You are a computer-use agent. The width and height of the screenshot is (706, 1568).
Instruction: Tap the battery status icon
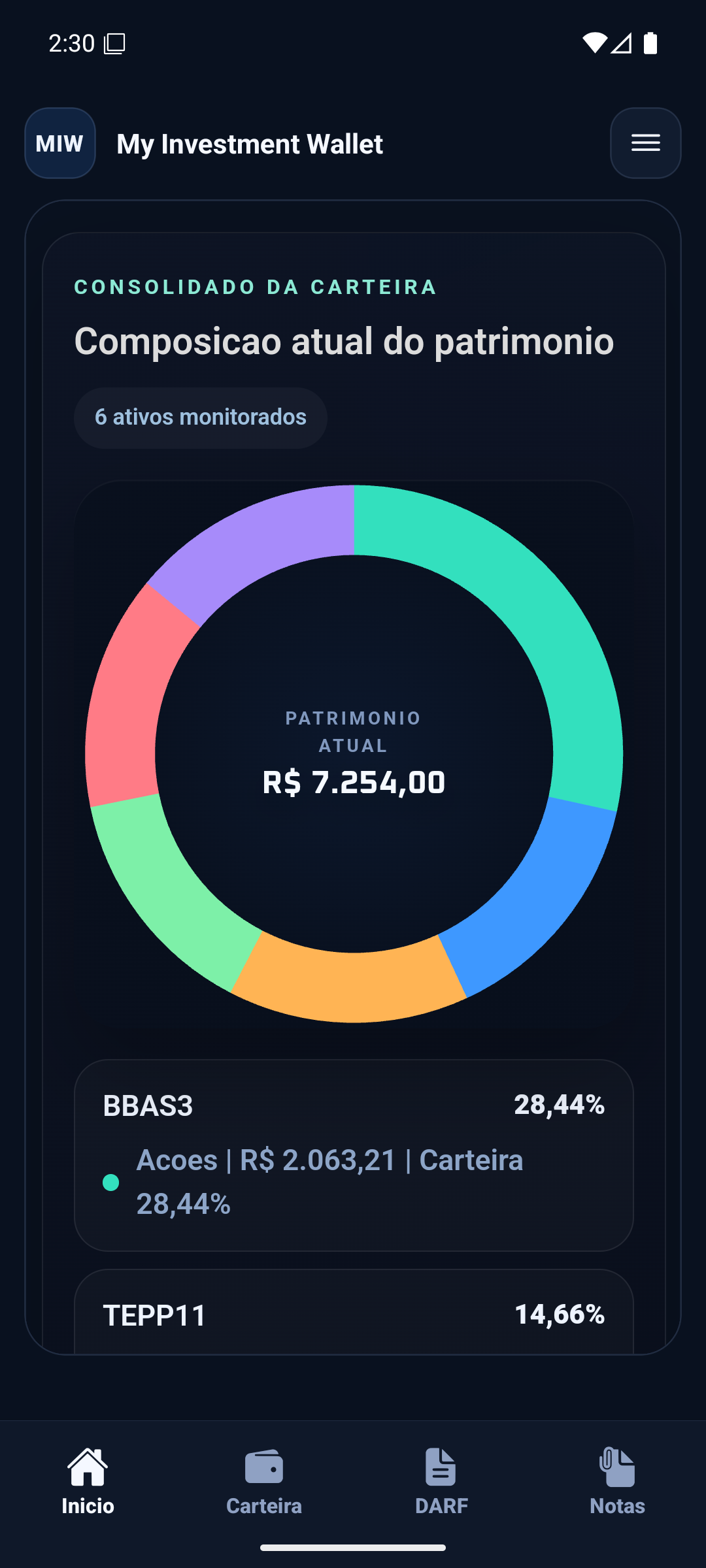pos(650,43)
